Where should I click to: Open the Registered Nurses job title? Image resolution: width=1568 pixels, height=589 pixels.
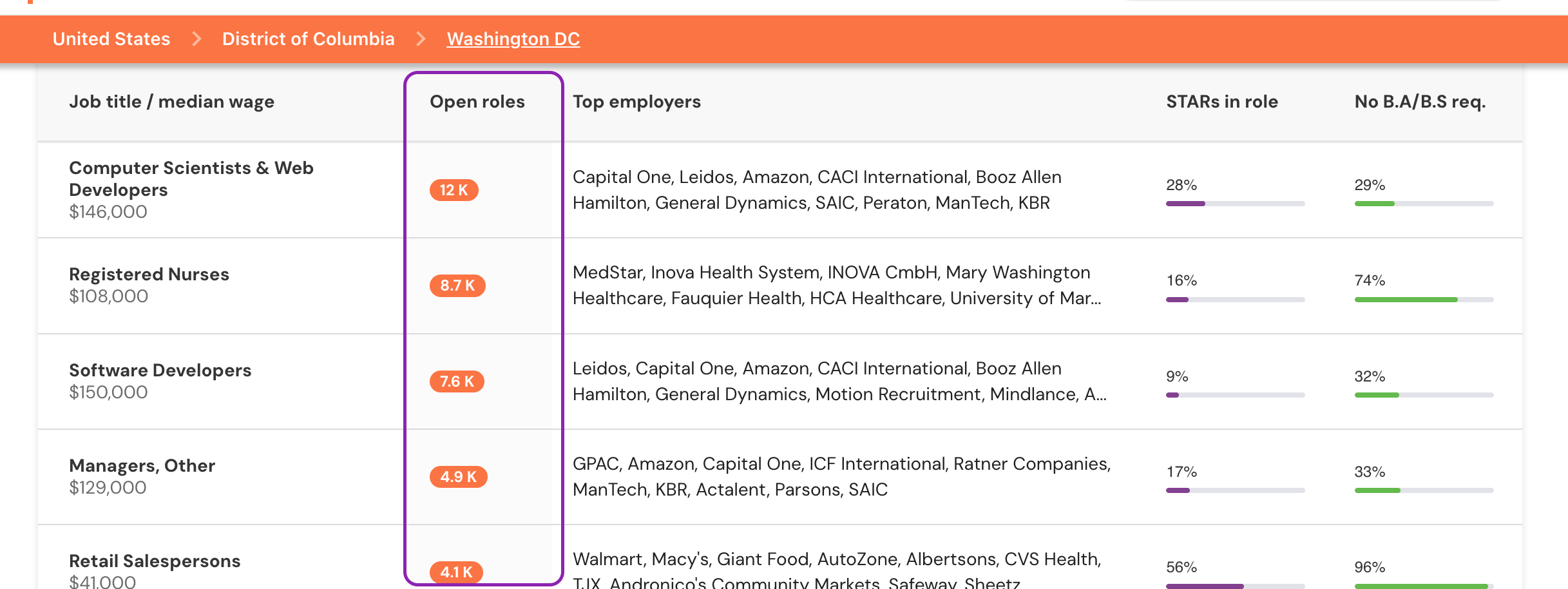[x=149, y=275]
